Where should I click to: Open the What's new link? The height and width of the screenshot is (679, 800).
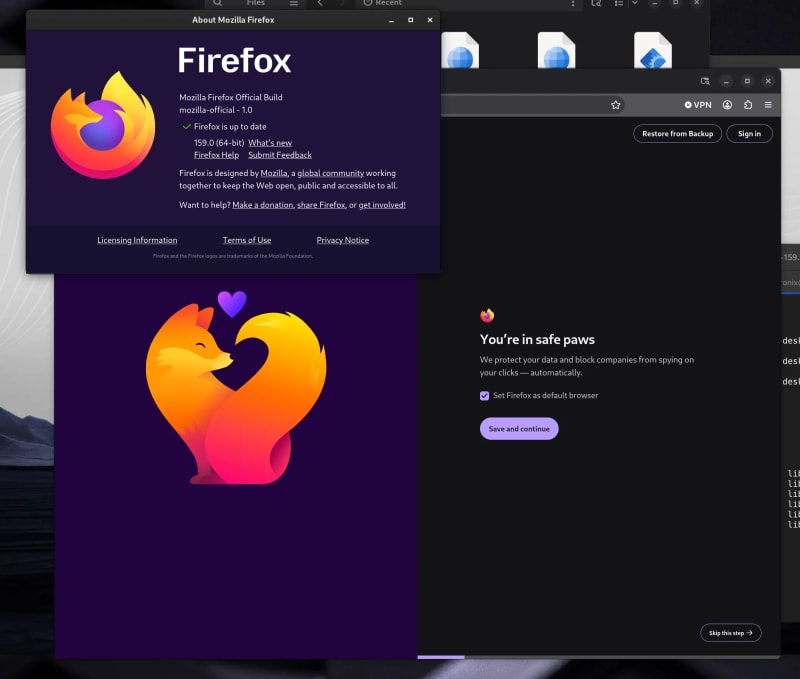coord(270,143)
